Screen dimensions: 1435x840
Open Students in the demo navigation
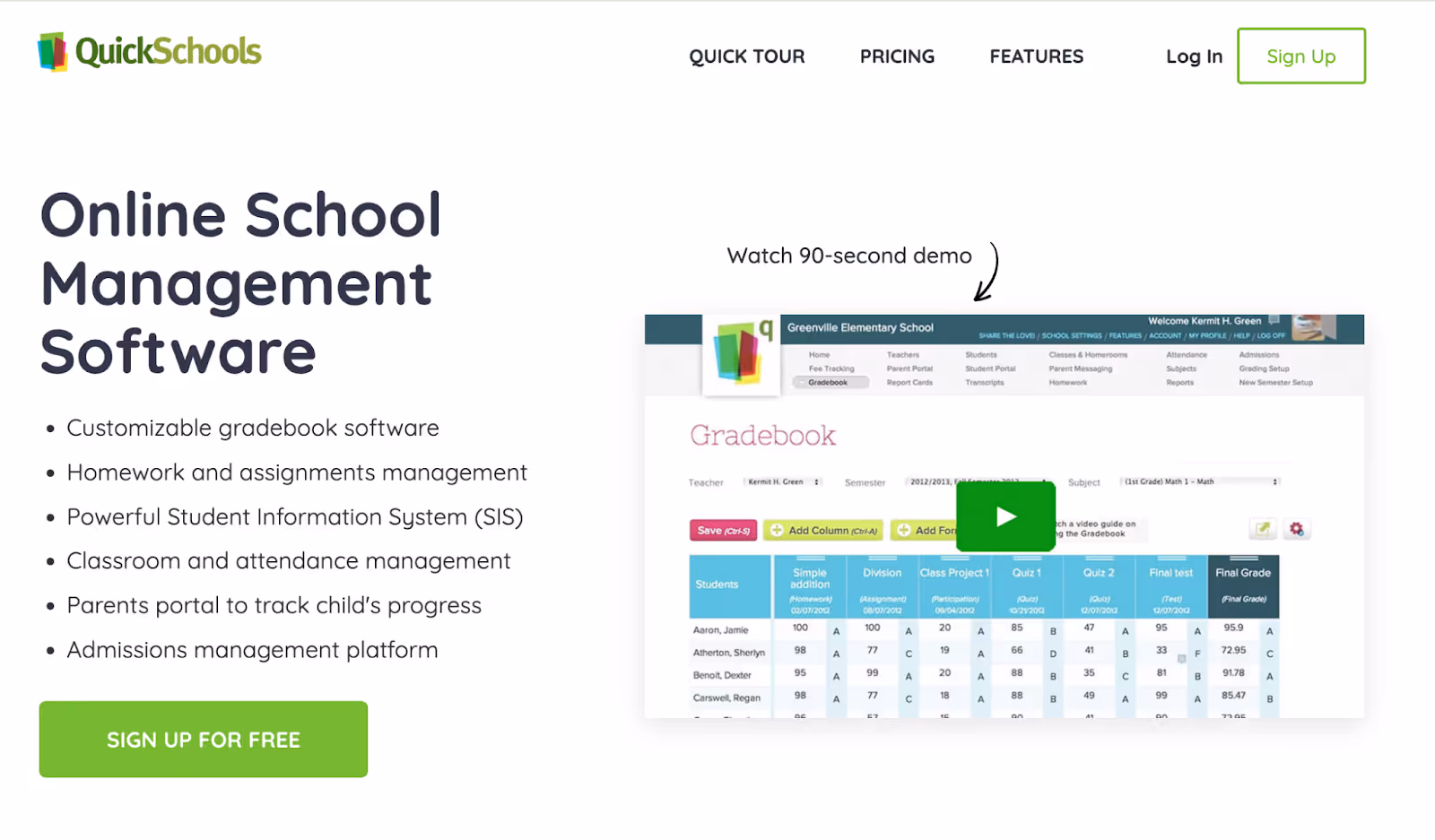(981, 355)
